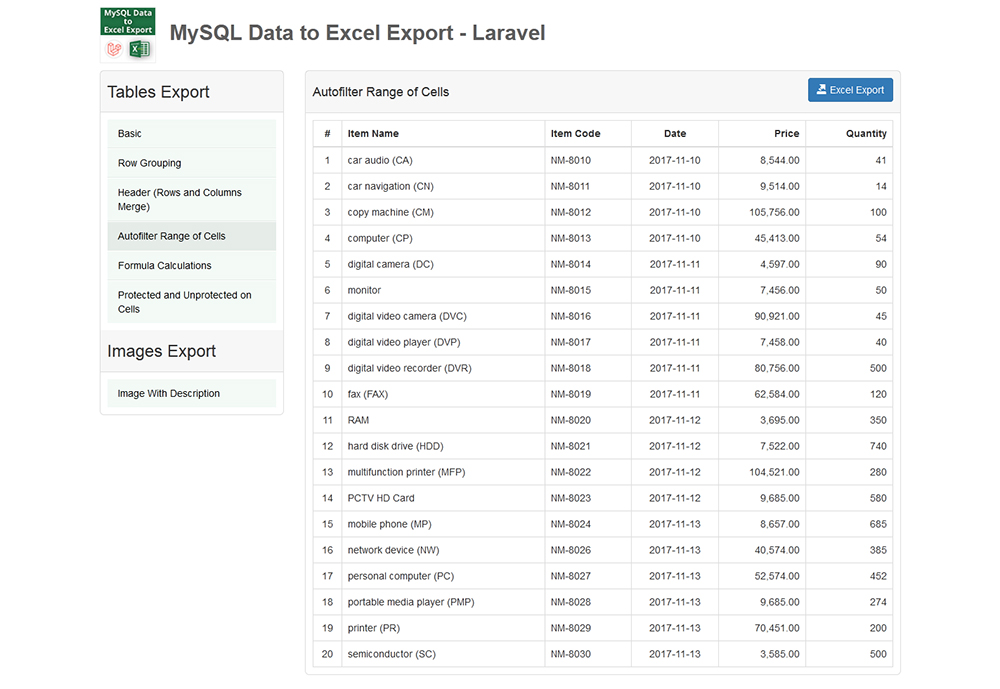This screenshot has height=689, width=1000.
Task: Select Protected and Unprotected on Cells entry
Action: (x=185, y=302)
